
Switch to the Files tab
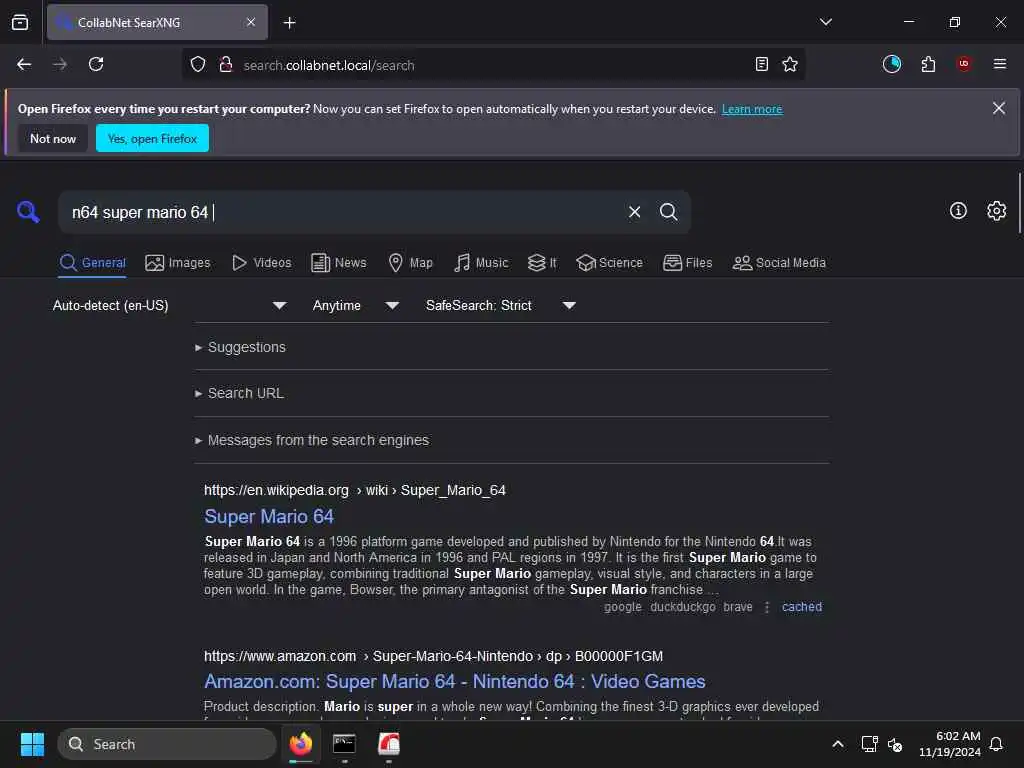click(x=688, y=263)
